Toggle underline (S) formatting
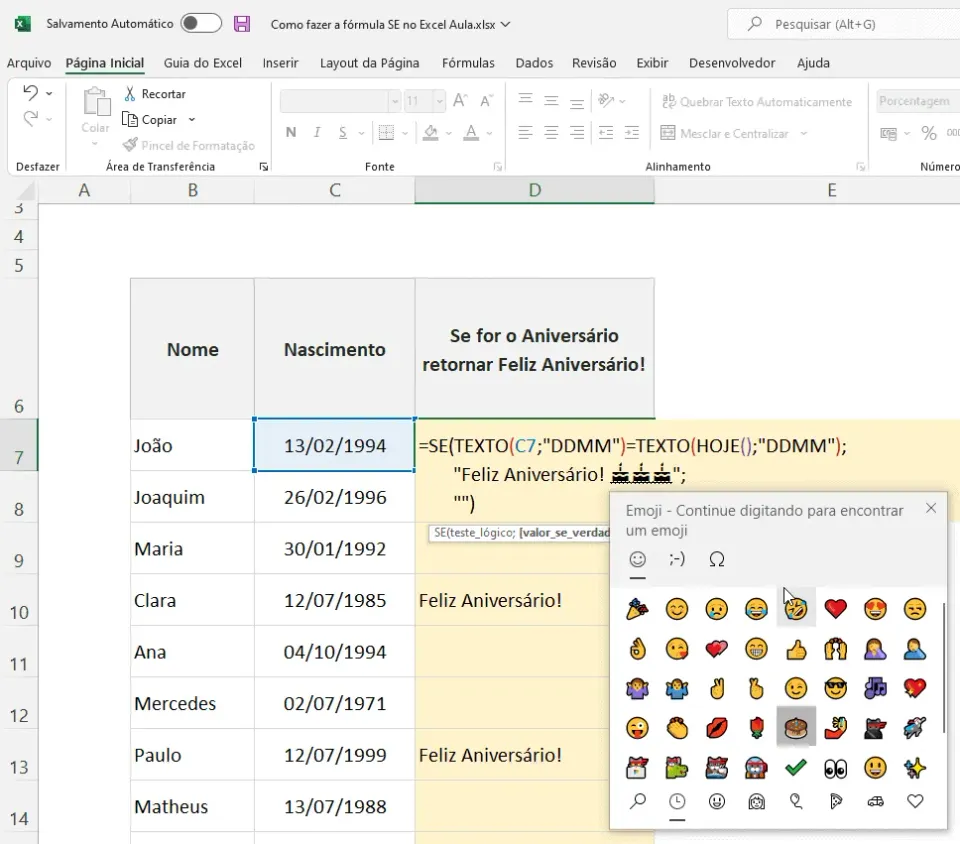Viewport: 960px width, 844px height. point(342,133)
